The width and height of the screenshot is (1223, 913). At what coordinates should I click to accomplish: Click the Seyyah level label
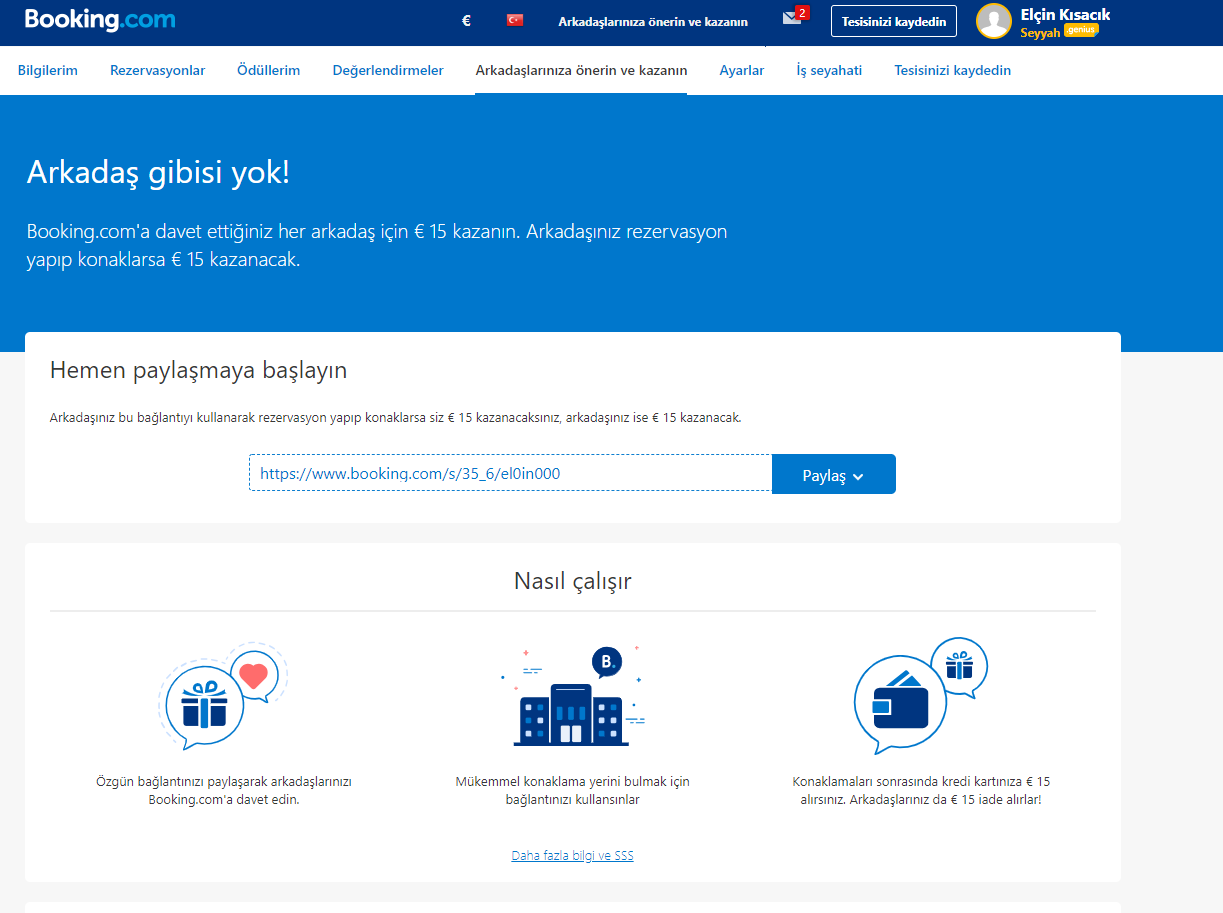(x=1040, y=33)
